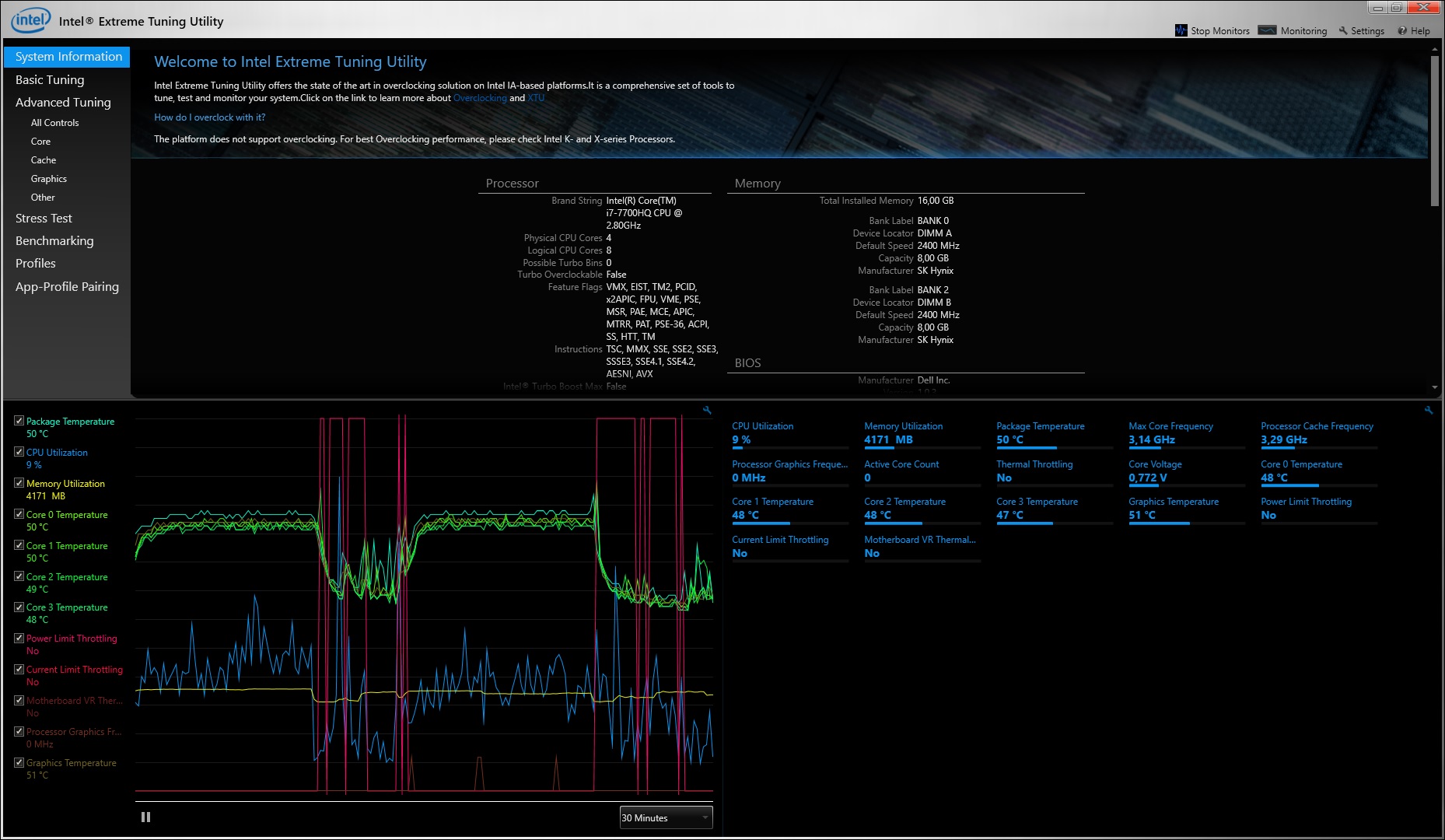Screen dimensions: 1445x840
Task: Click Monitoring label in top bar
Action: tap(1304, 31)
